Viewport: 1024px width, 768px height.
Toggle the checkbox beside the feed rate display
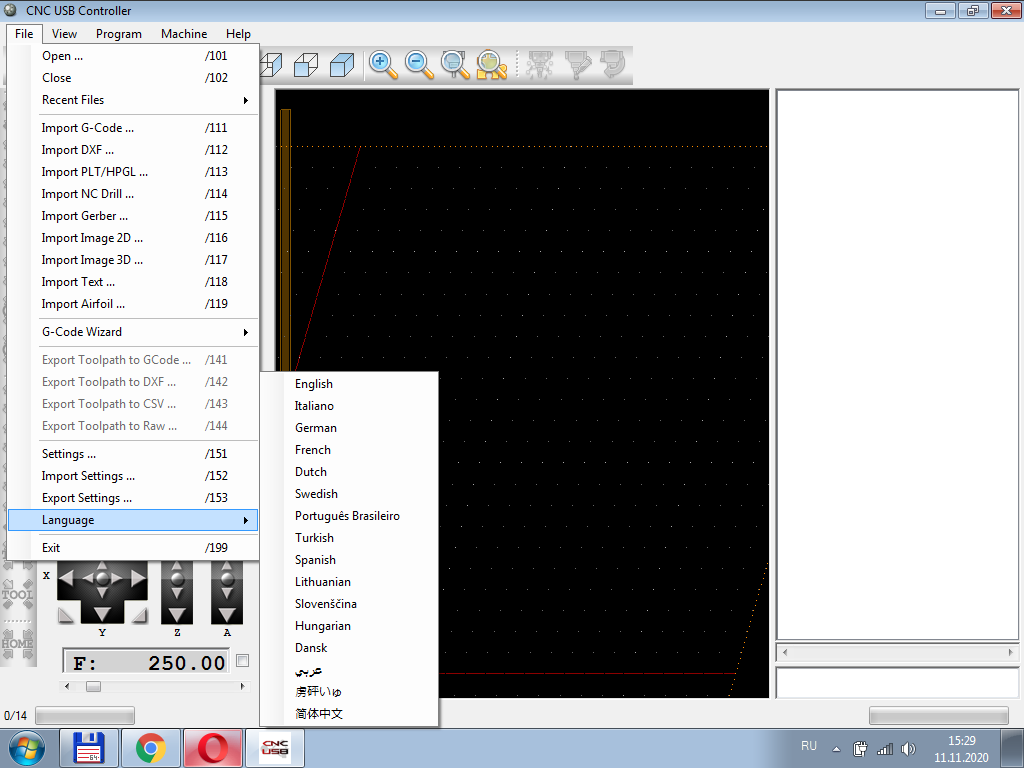(242, 660)
